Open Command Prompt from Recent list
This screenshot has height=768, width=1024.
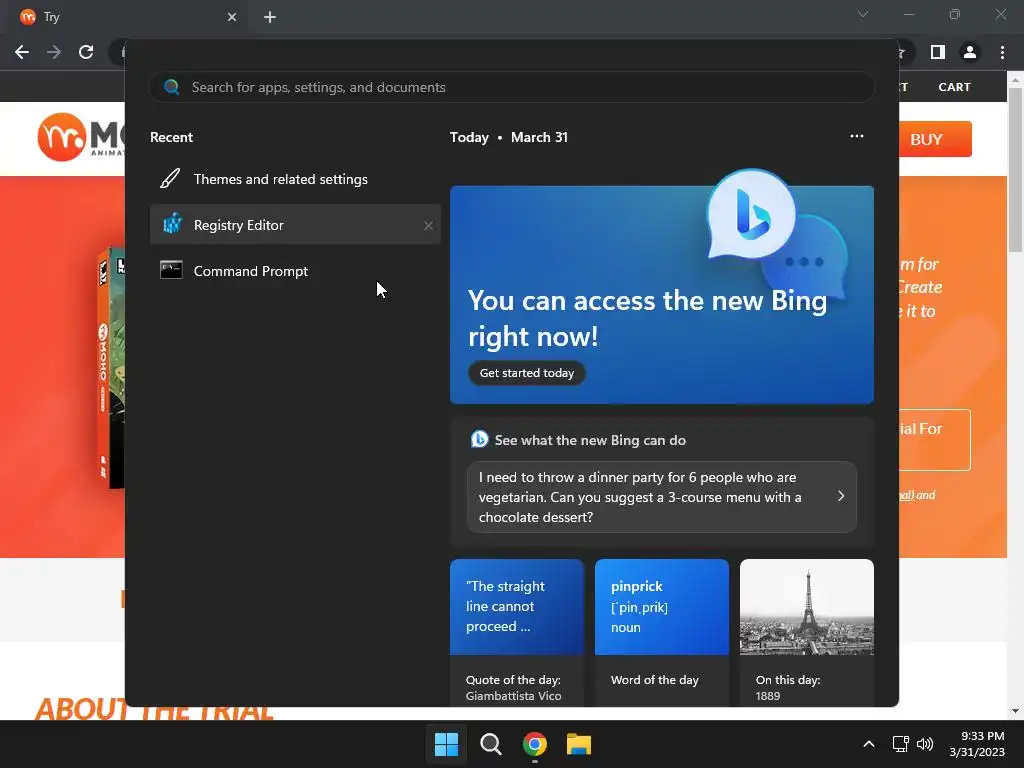[x=295, y=271]
